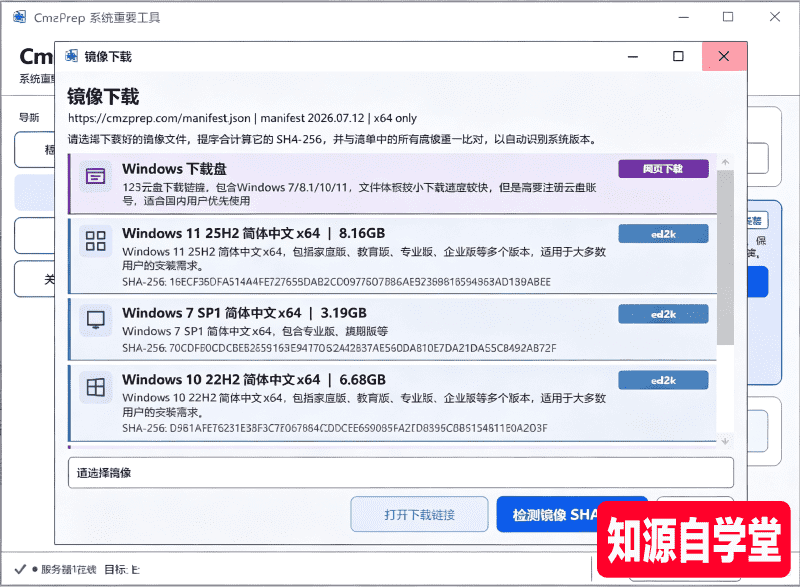The width and height of the screenshot is (800, 587).
Task: Maximize the CmzPrep main window
Action: pyautogui.click(x=728, y=17)
